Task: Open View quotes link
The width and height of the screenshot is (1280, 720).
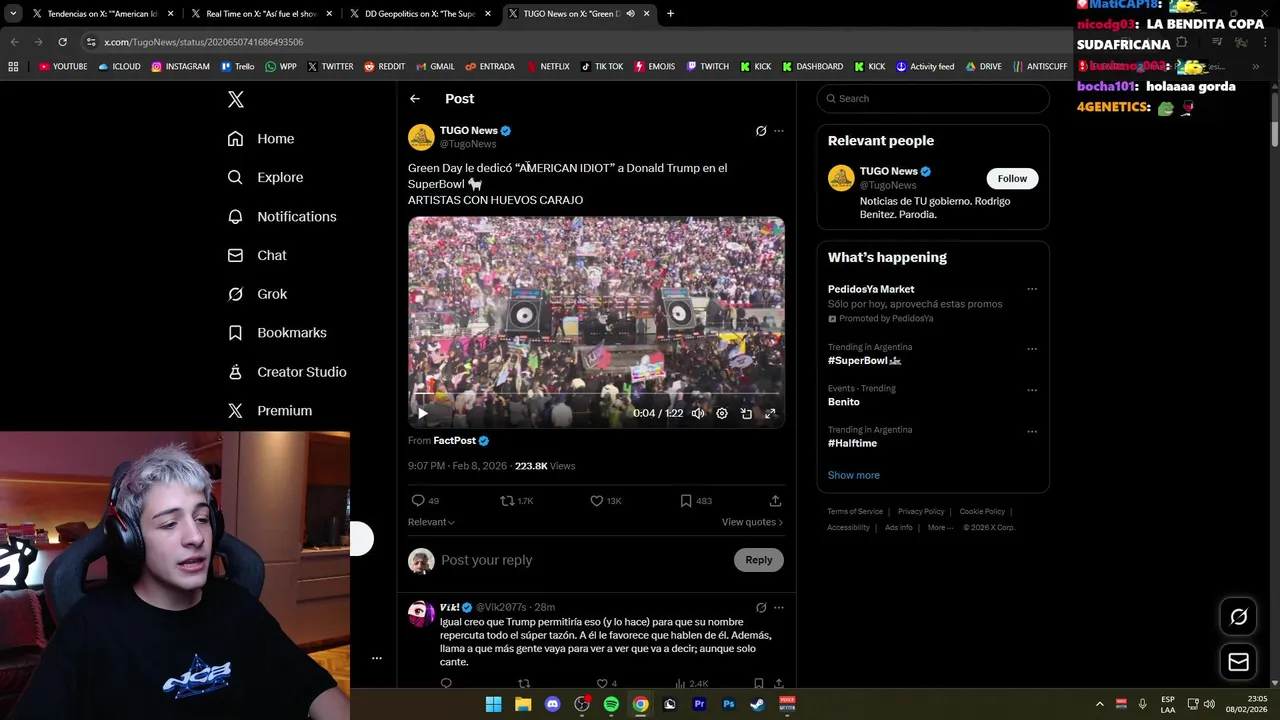Action: (752, 522)
